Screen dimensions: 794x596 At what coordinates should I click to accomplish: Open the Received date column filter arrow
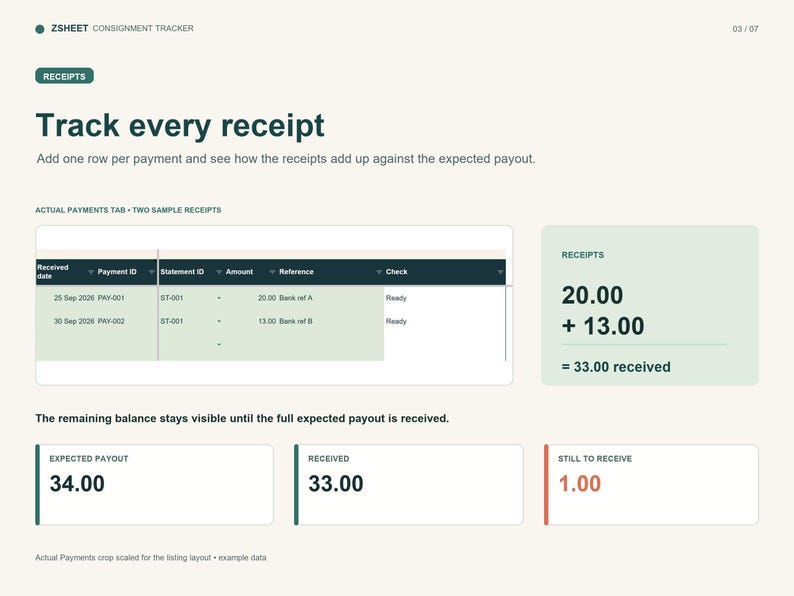pyautogui.click(x=91, y=272)
